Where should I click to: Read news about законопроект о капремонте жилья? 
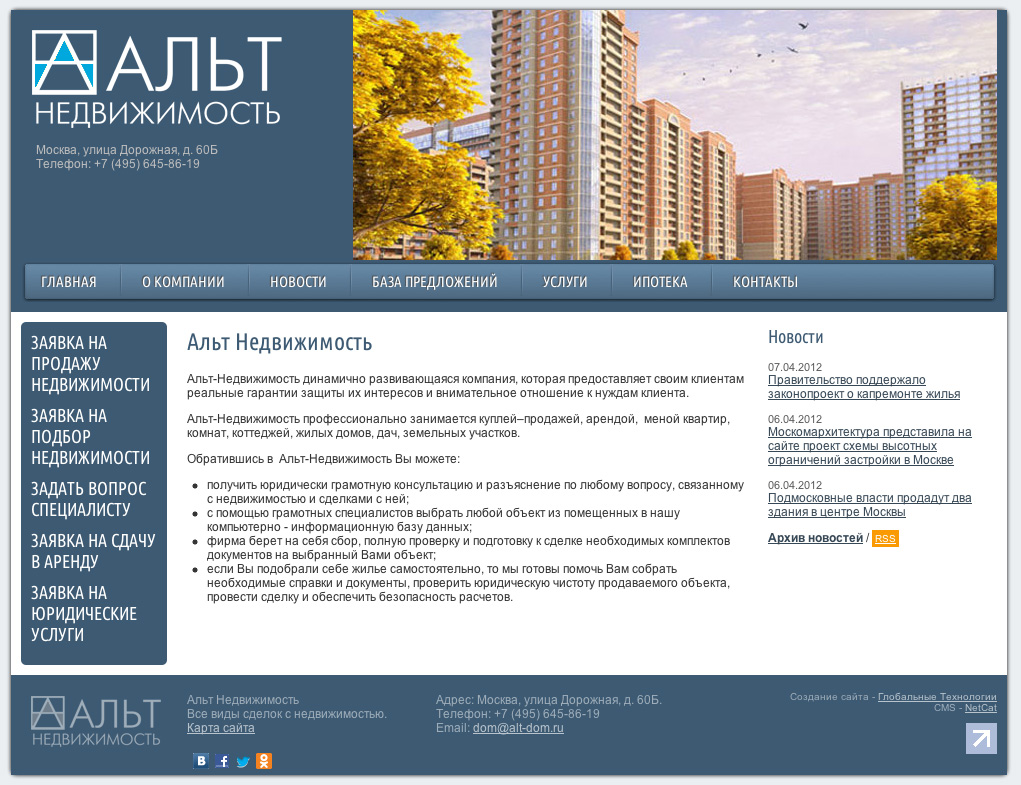coord(863,387)
